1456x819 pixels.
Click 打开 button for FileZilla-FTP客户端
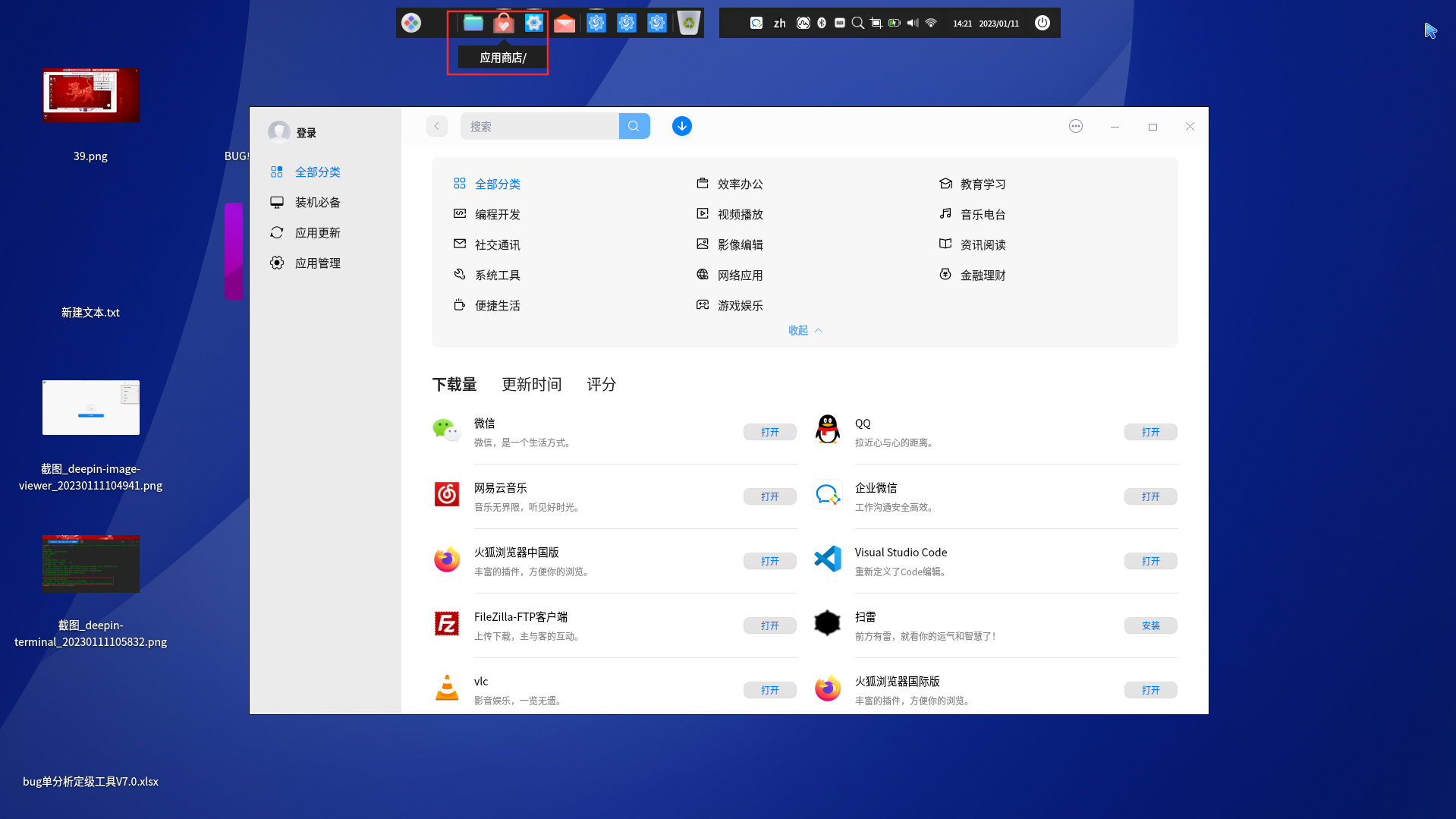click(x=770, y=625)
